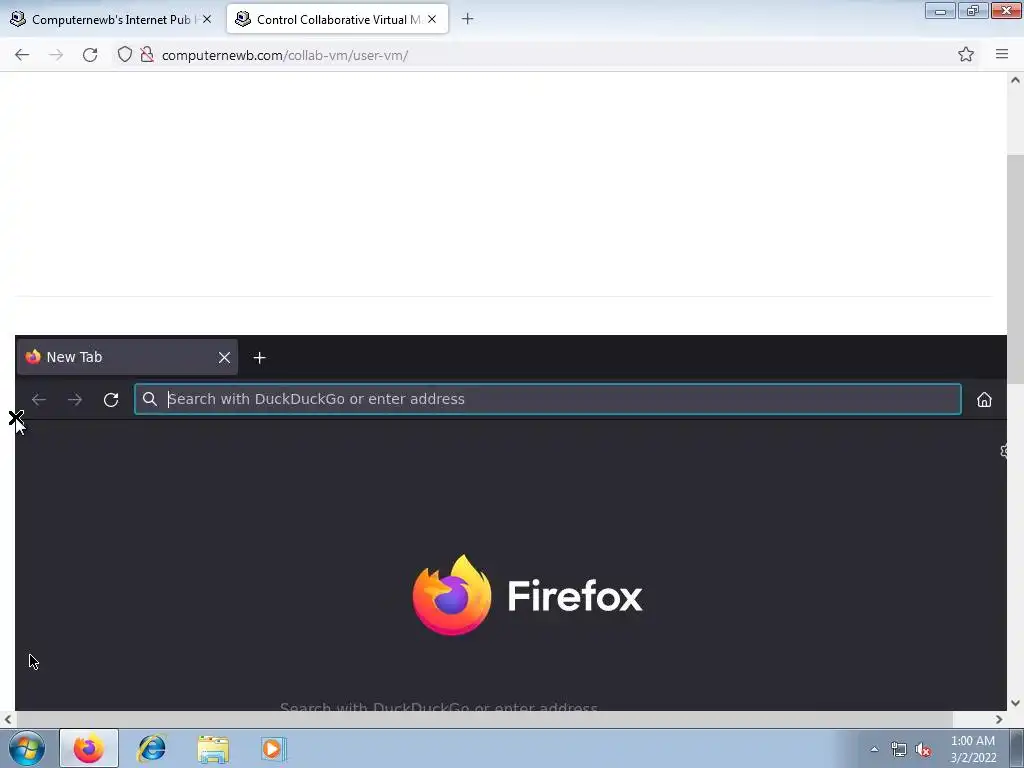The height and width of the screenshot is (768, 1024).
Task: Open network status tray icon
Action: pyautogui.click(x=899, y=750)
